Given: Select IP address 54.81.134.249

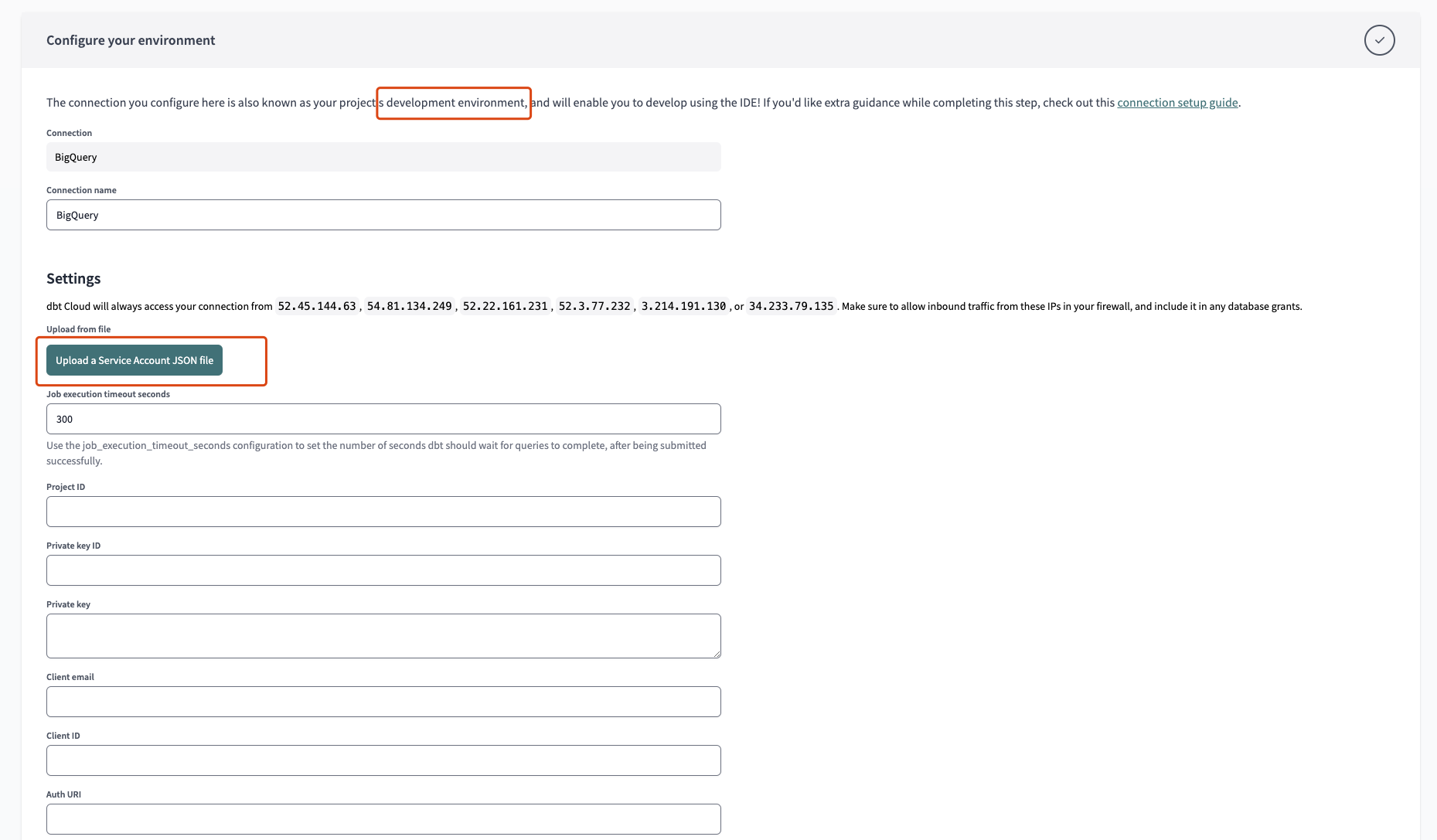Looking at the screenshot, I should (x=409, y=306).
